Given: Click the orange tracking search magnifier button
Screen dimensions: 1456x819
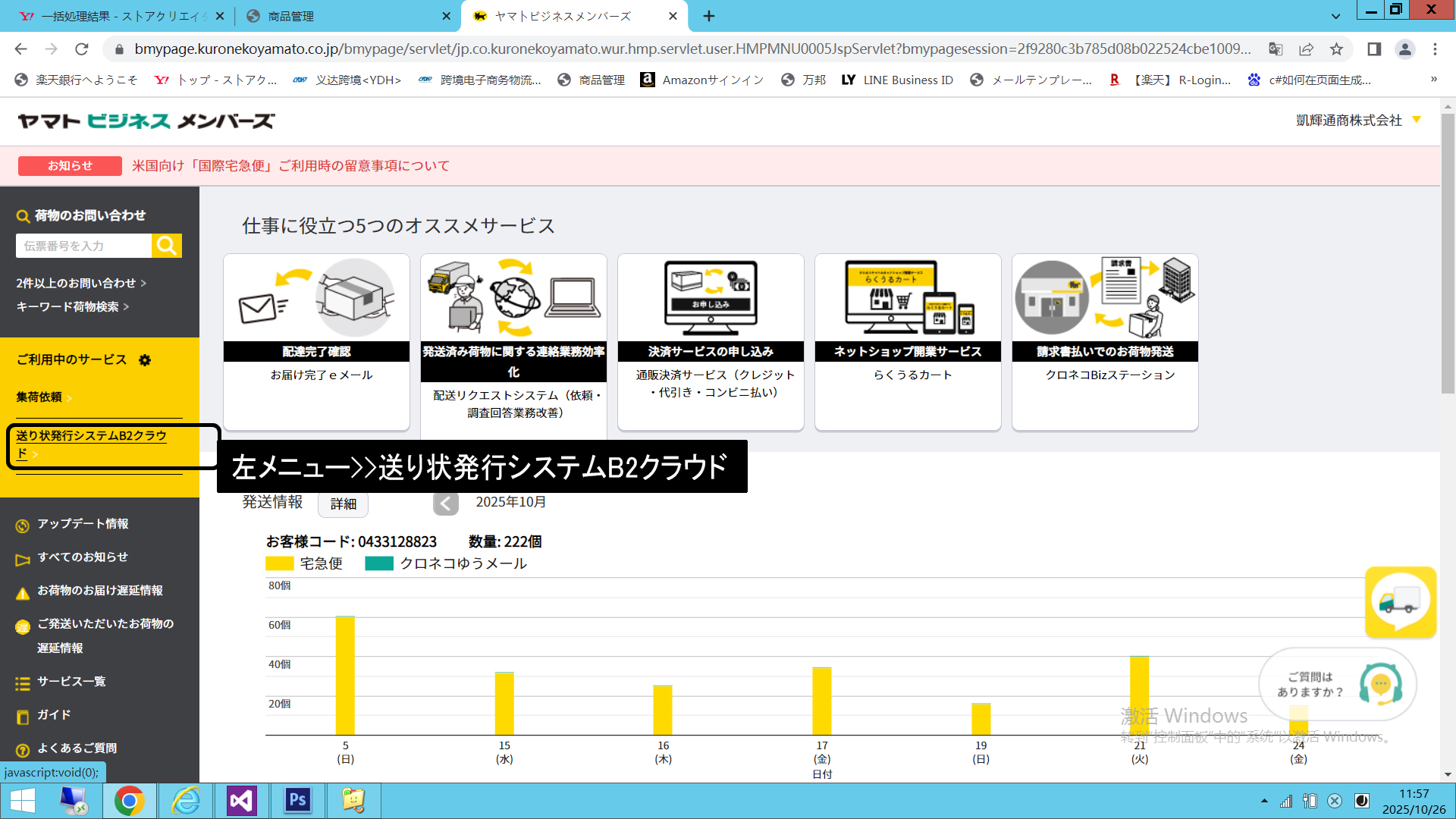Looking at the screenshot, I should pyautogui.click(x=167, y=246).
